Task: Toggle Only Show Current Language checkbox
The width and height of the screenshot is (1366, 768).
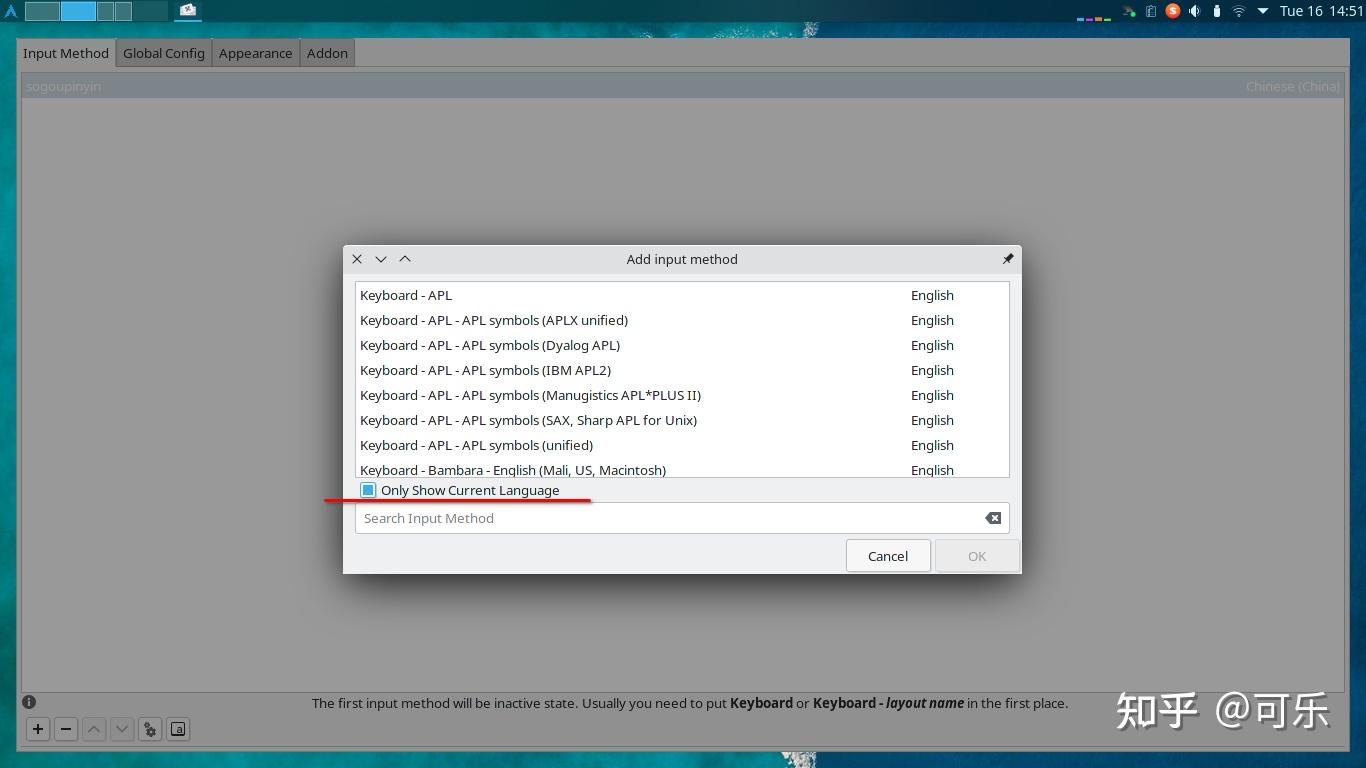Action: coord(368,490)
